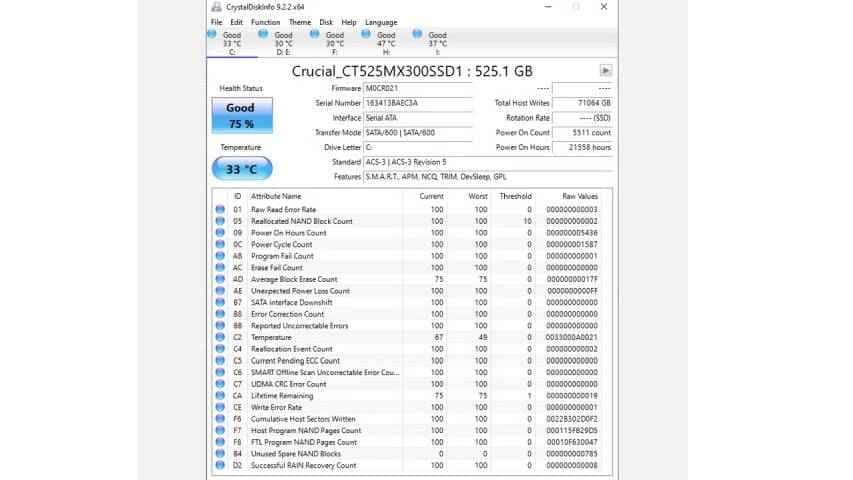853x480 pixels.
Task: Click status icon for Erase Fail Count
Action: click(220, 267)
